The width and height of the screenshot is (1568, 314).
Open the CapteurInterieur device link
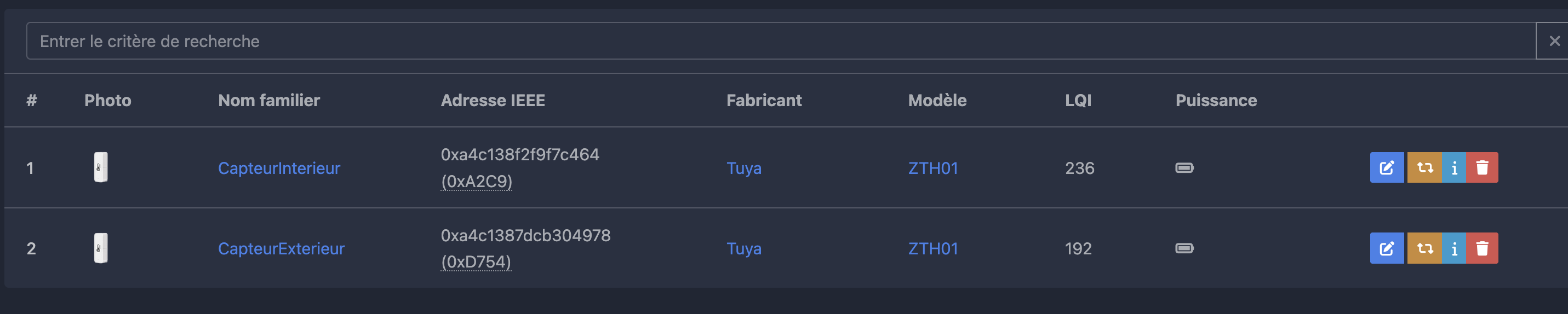coord(279,168)
